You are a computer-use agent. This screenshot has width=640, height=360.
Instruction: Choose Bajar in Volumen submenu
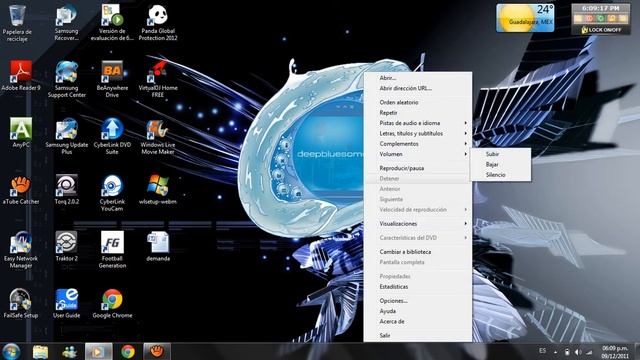point(500,164)
